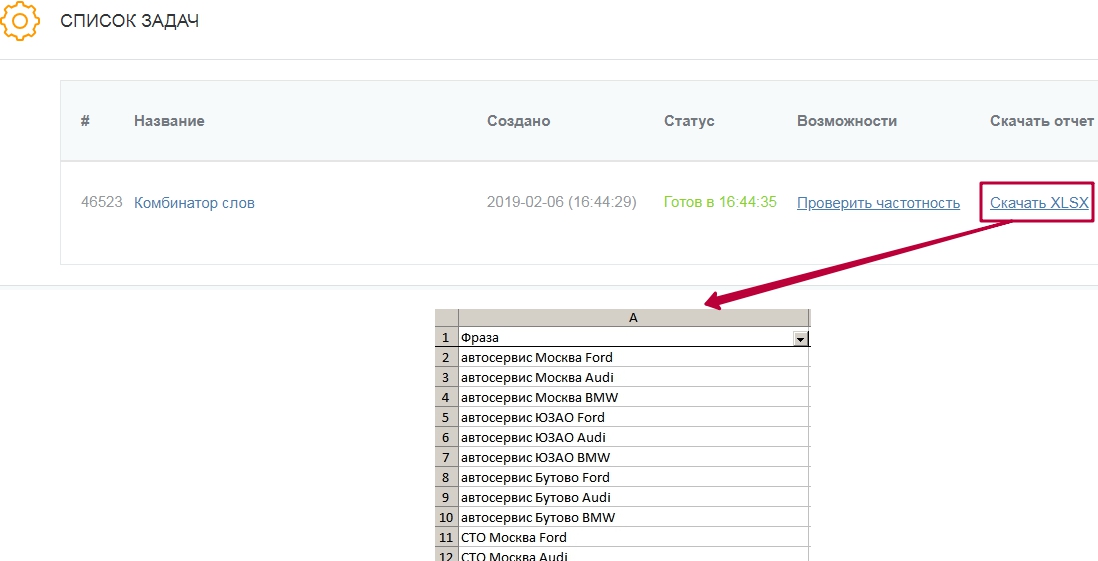The width and height of the screenshot is (1098, 561).
Task: Select cell СТО Москва Ford
Action: coord(633,538)
